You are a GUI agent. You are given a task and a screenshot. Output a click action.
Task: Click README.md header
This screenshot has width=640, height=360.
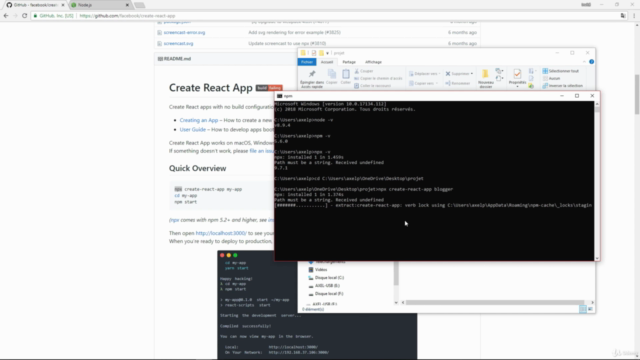[x=177, y=59]
